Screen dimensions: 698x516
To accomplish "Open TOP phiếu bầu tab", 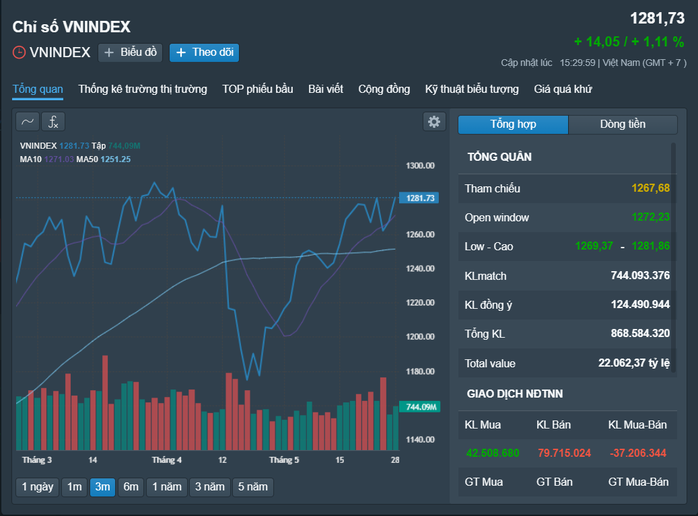I will (258, 89).
